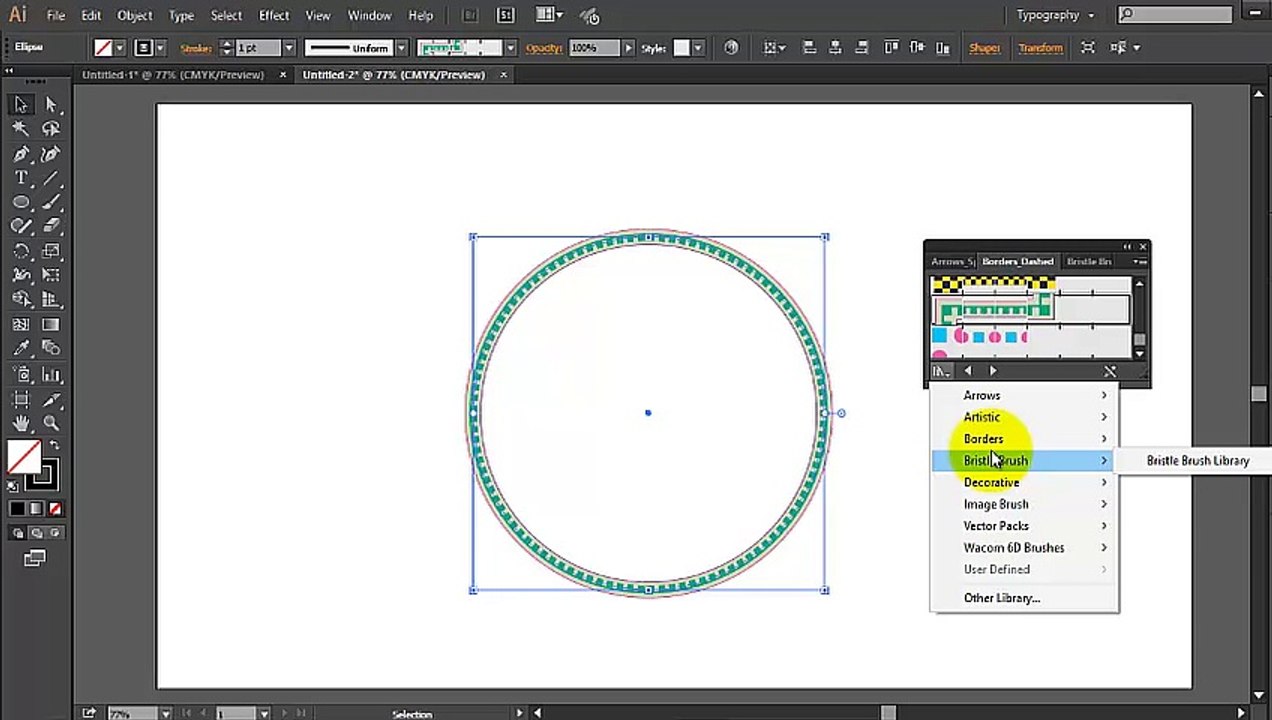
Task: Select the Zoom magnifier tool
Action: tap(51, 424)
